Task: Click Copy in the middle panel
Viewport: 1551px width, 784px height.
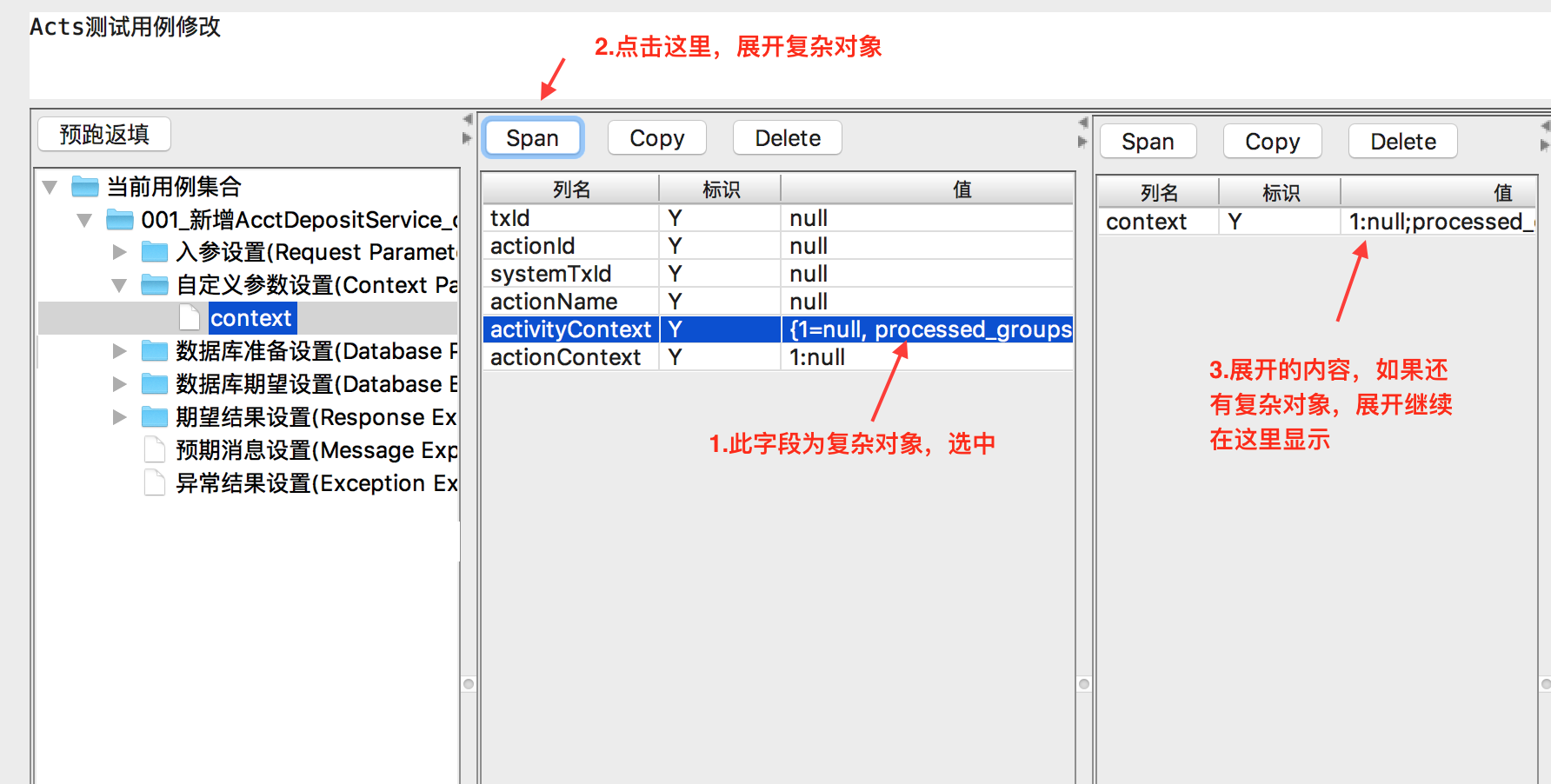Action: pyautogui.click(x=656, y=138)
